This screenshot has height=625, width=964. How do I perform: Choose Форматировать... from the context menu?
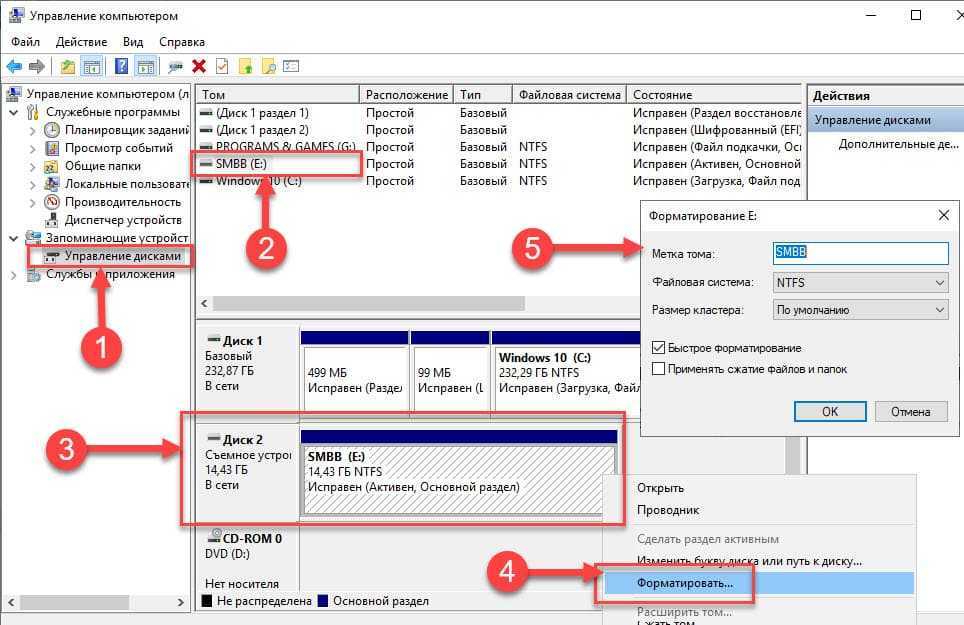pyautogui.click(x=685, y=582)
